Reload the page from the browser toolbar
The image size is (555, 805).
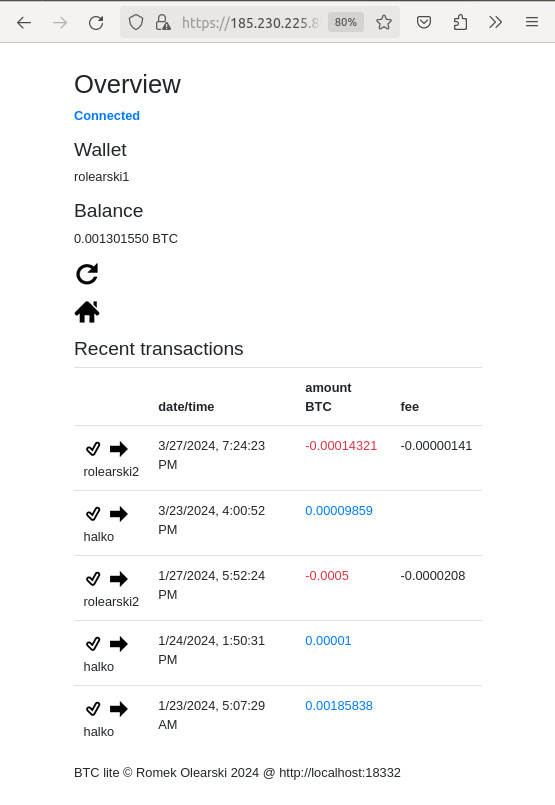pos(96,23)
